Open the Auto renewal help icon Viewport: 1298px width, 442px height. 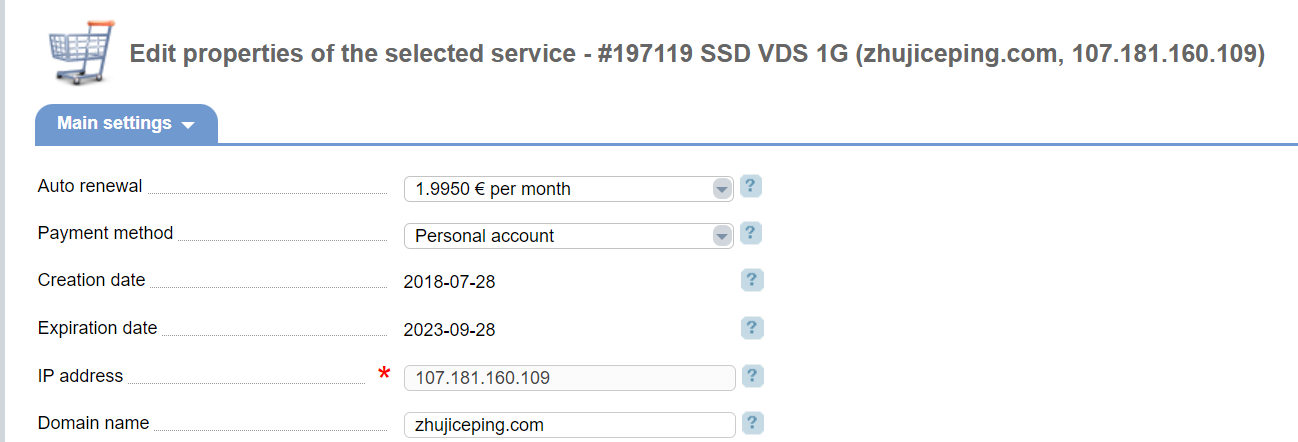[x=752, y=187]
